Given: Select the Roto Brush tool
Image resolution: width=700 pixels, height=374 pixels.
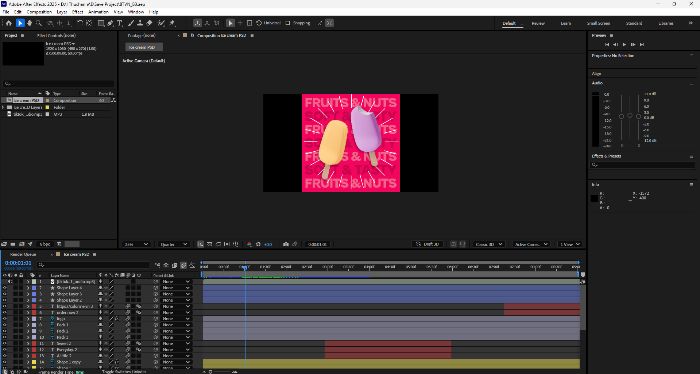Looking at the screenshot, I should (x=162, y=23).
